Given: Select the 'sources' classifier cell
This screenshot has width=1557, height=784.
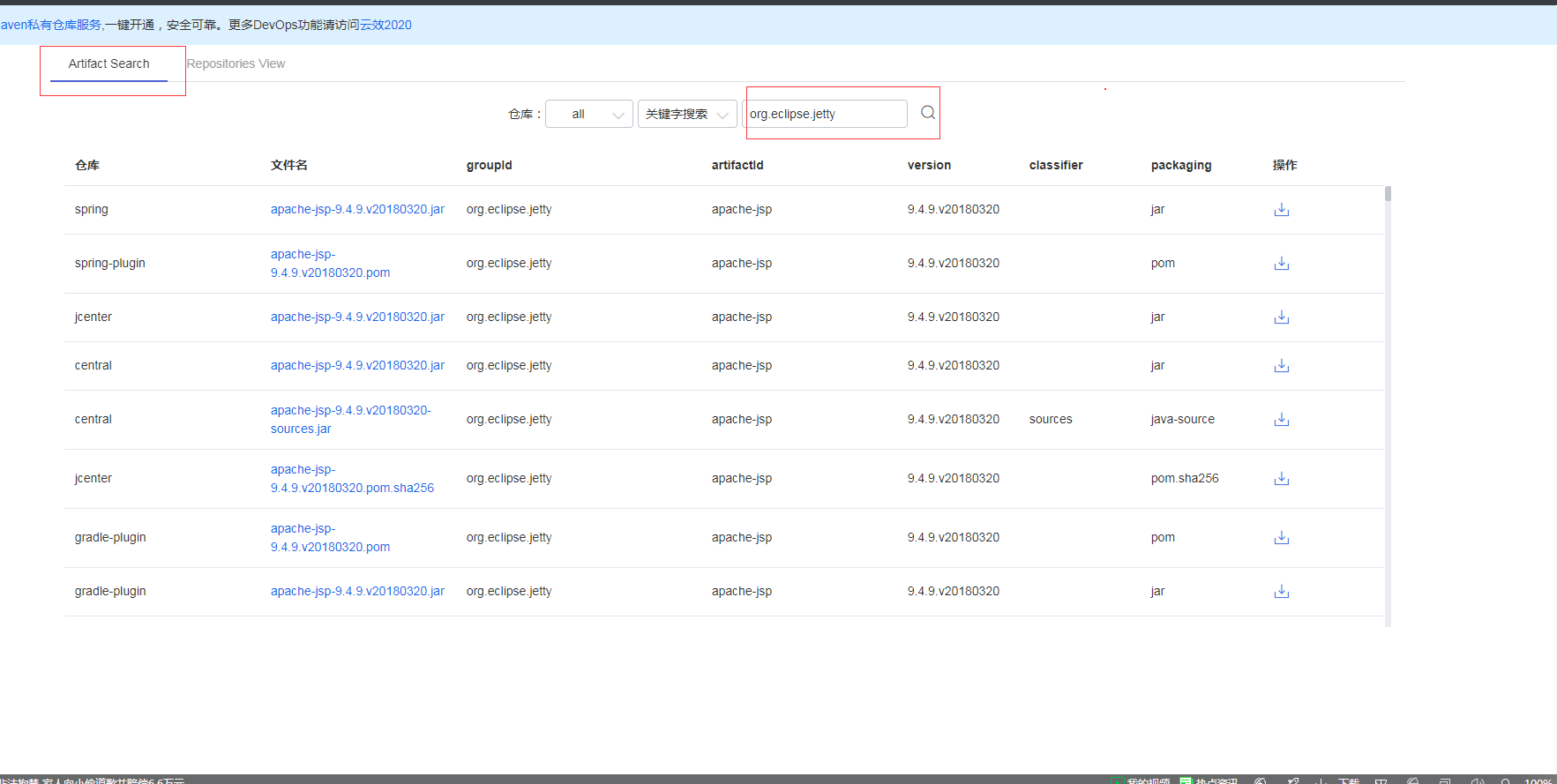Looking at the screenshot, I should [x=1051, y=419].
